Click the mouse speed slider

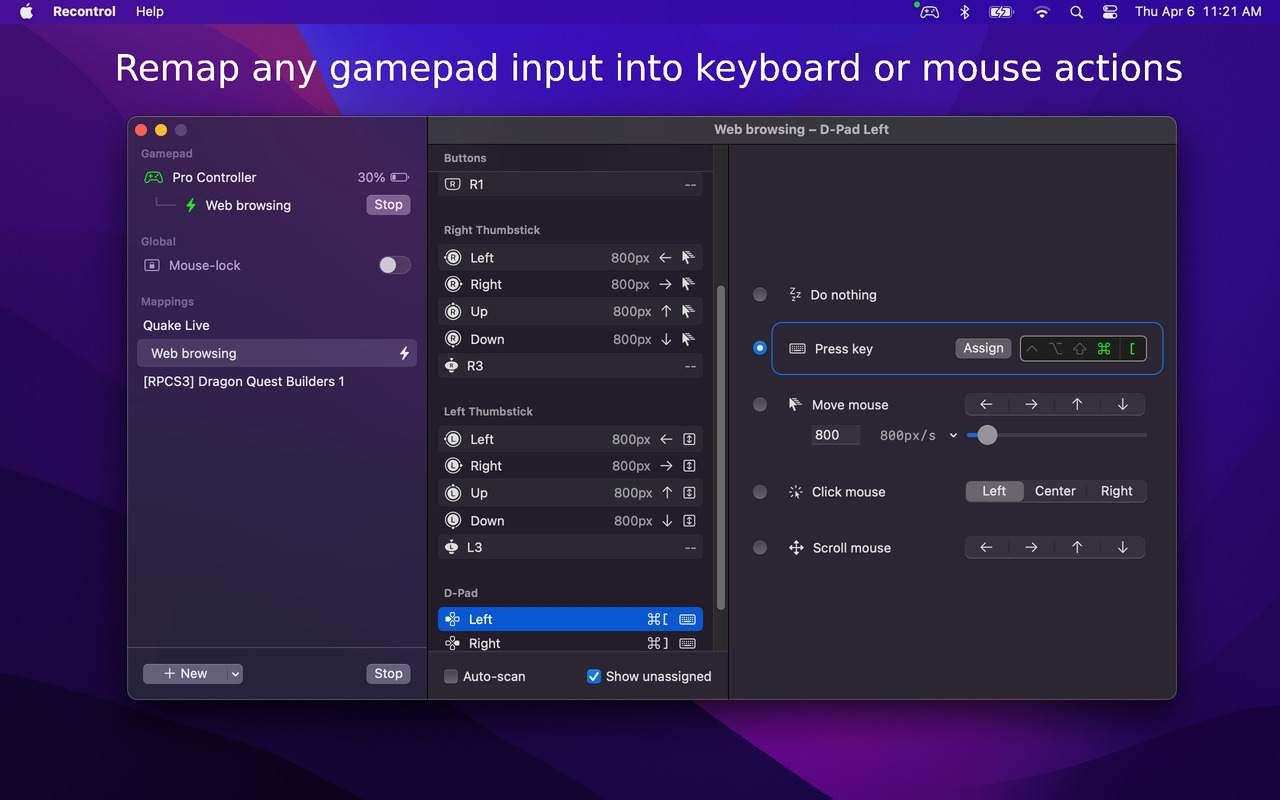point(1056,435)
